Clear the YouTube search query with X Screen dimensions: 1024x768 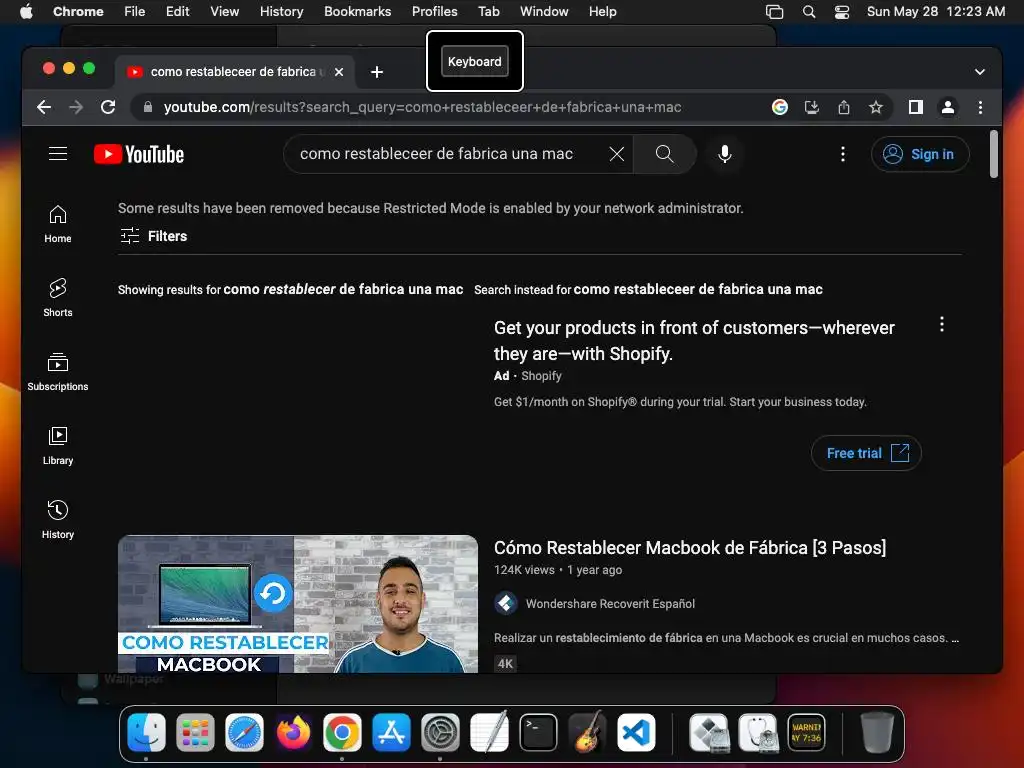(x=616, y=154)
